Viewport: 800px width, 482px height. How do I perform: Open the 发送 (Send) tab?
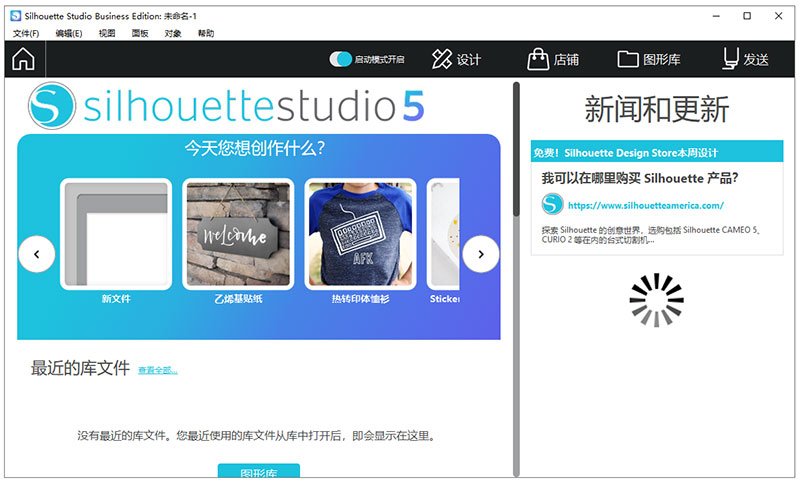point(745,59)
